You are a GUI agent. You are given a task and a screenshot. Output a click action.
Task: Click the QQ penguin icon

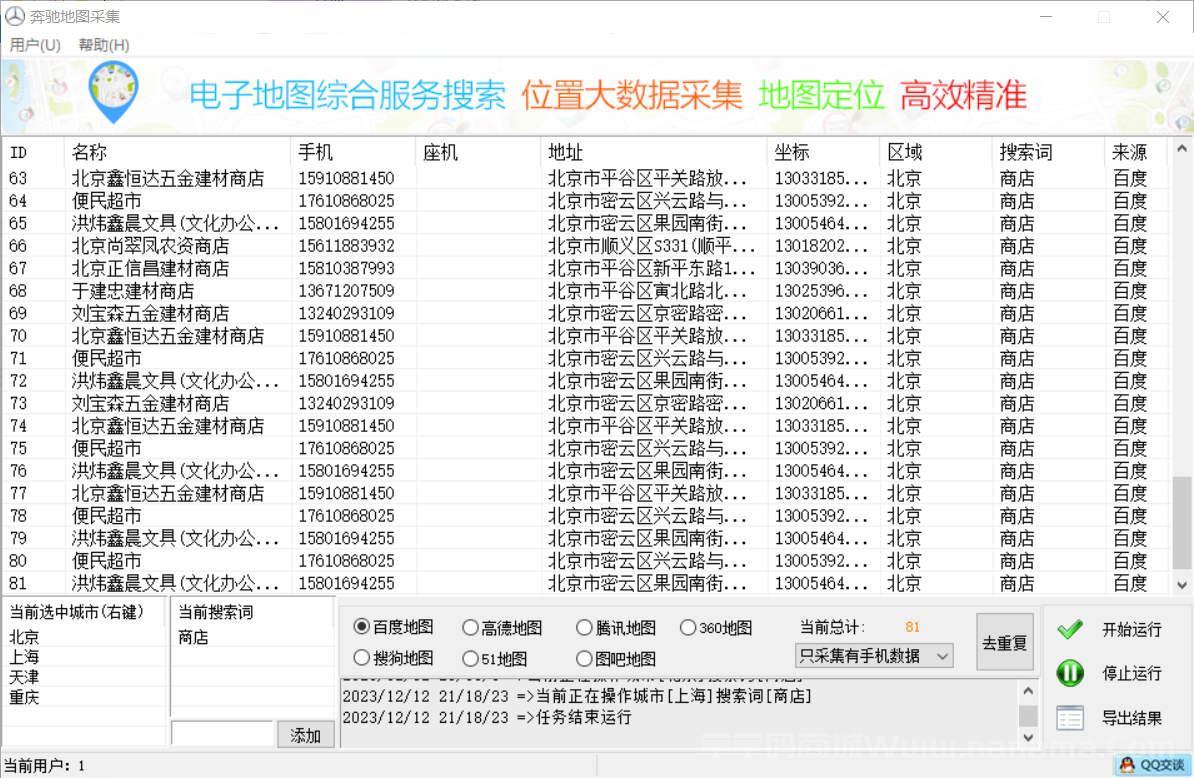[1128, 764]
